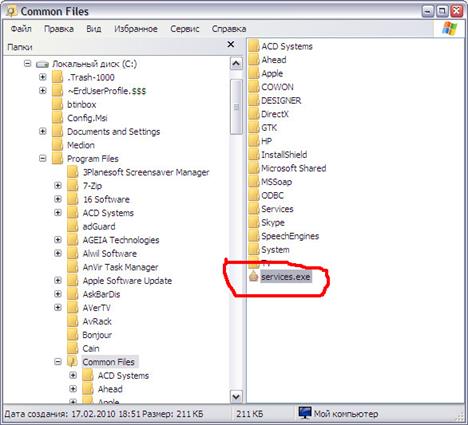Click the GTK folder icon
The width and height of the screenshot is (468, 425).
click(x=254, y=127)
